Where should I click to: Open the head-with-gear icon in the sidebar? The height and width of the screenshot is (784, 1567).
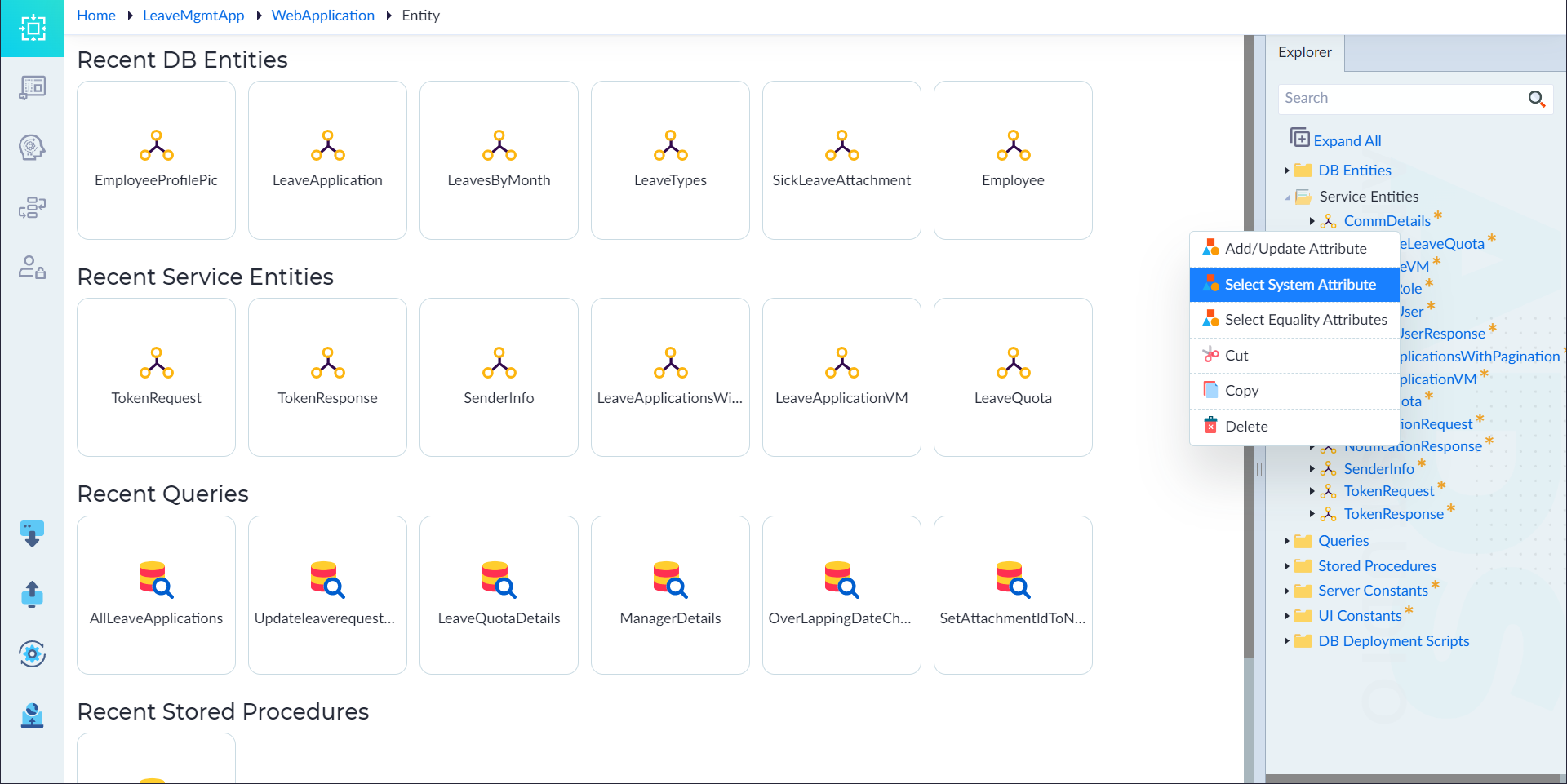32,148
